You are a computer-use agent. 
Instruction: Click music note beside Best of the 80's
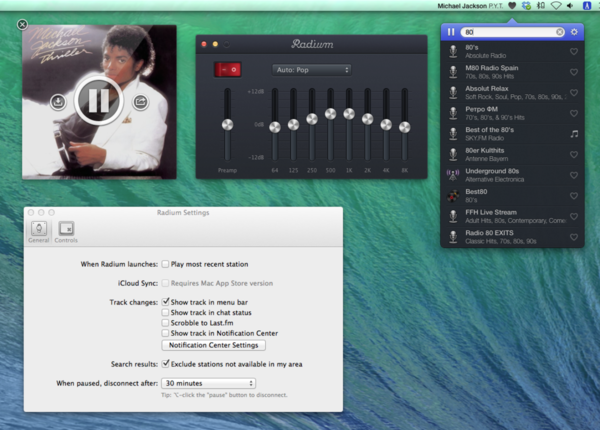[574, 133]
